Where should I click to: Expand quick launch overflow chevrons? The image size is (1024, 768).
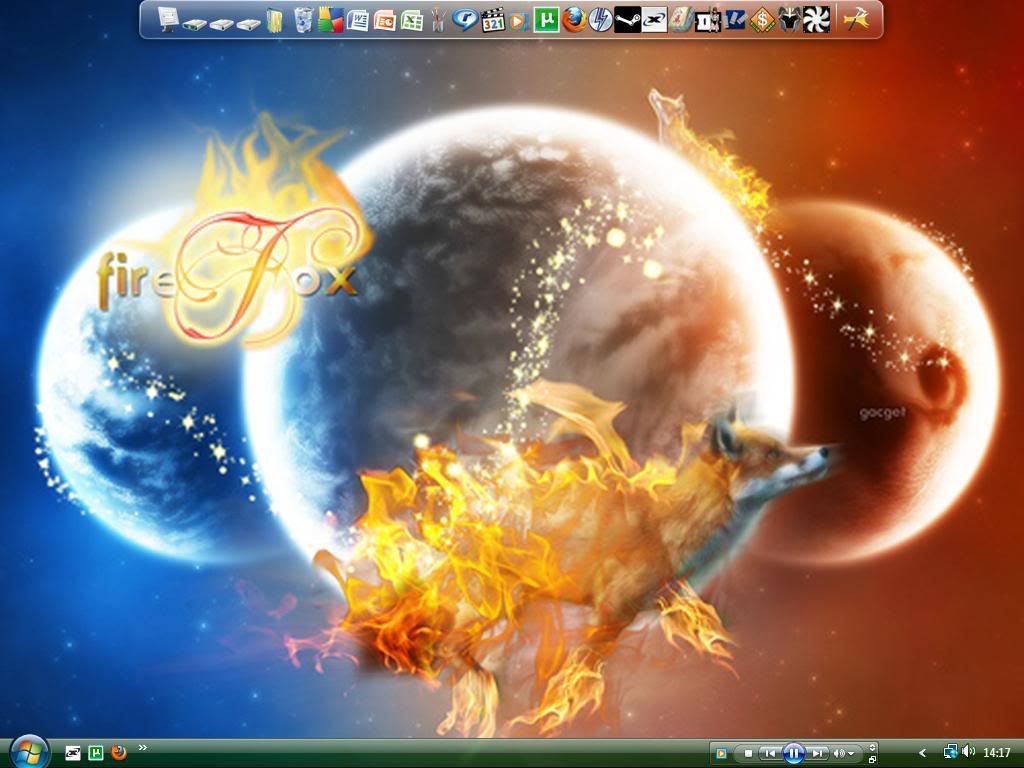pos(143,748)
